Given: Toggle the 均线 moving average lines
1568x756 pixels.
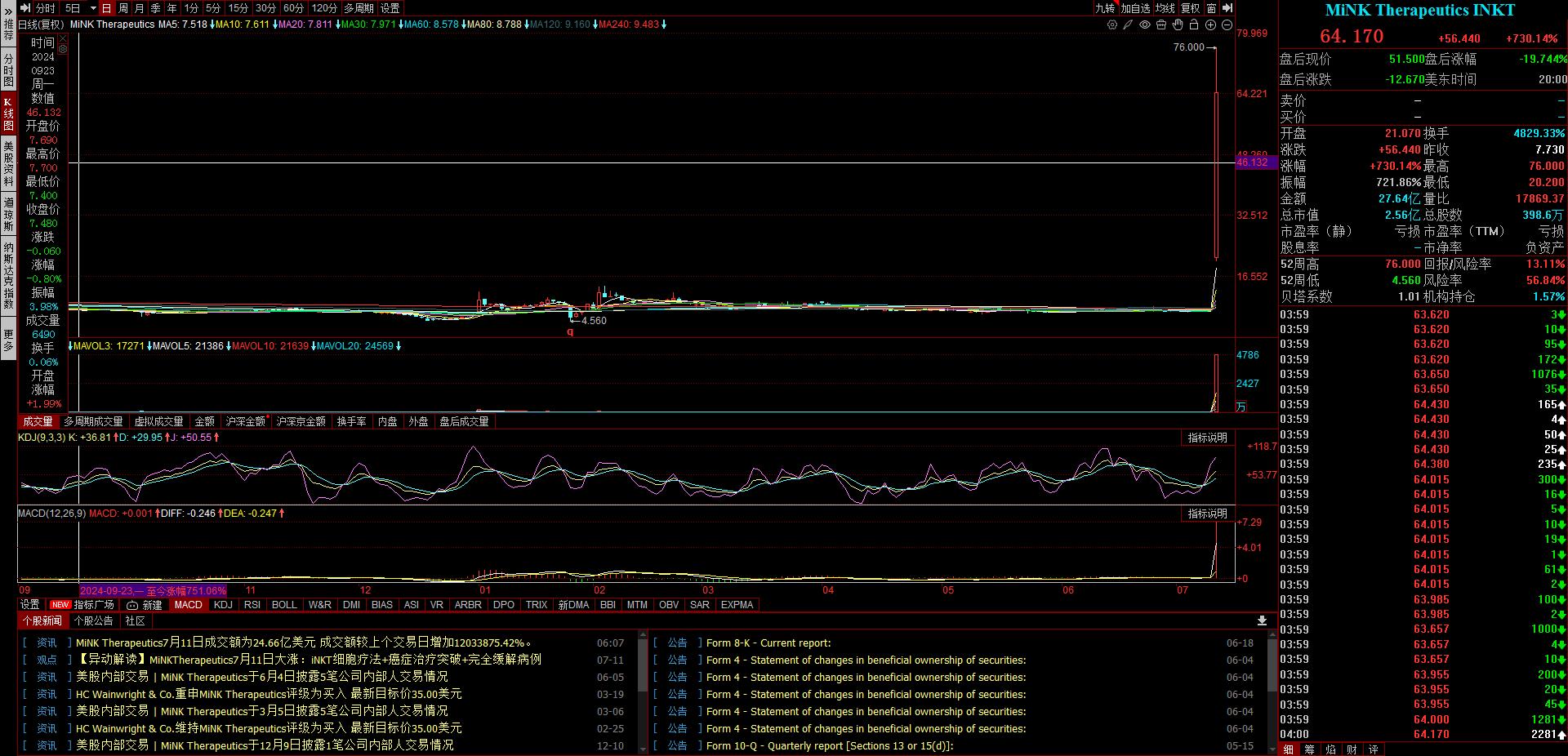Looking at the screenshot, I should (x=1165, y=8).
